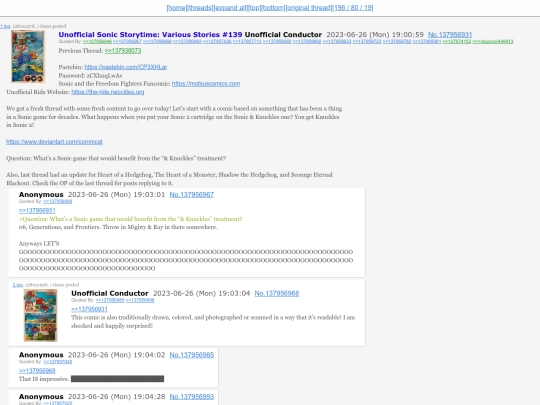The image size is (540, 405).
Task: Expand the comic page thumbnail in 19:03:04 post
Action: (40, 315)
